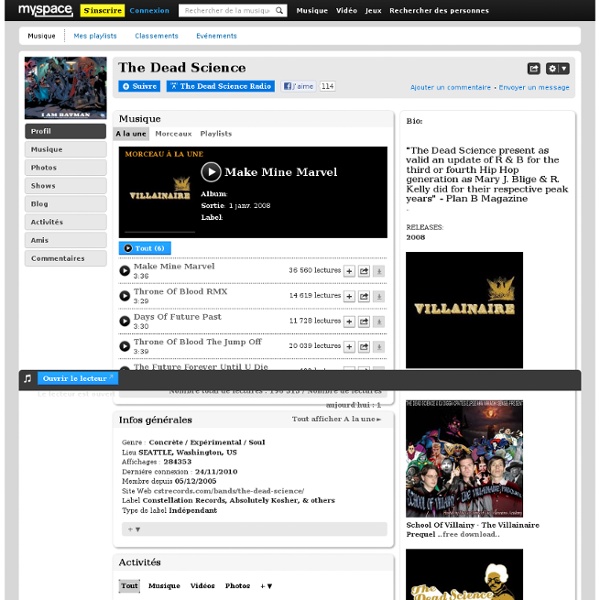Click Tout afficher A la une link
600x600 pixels.
pos(336,419)
